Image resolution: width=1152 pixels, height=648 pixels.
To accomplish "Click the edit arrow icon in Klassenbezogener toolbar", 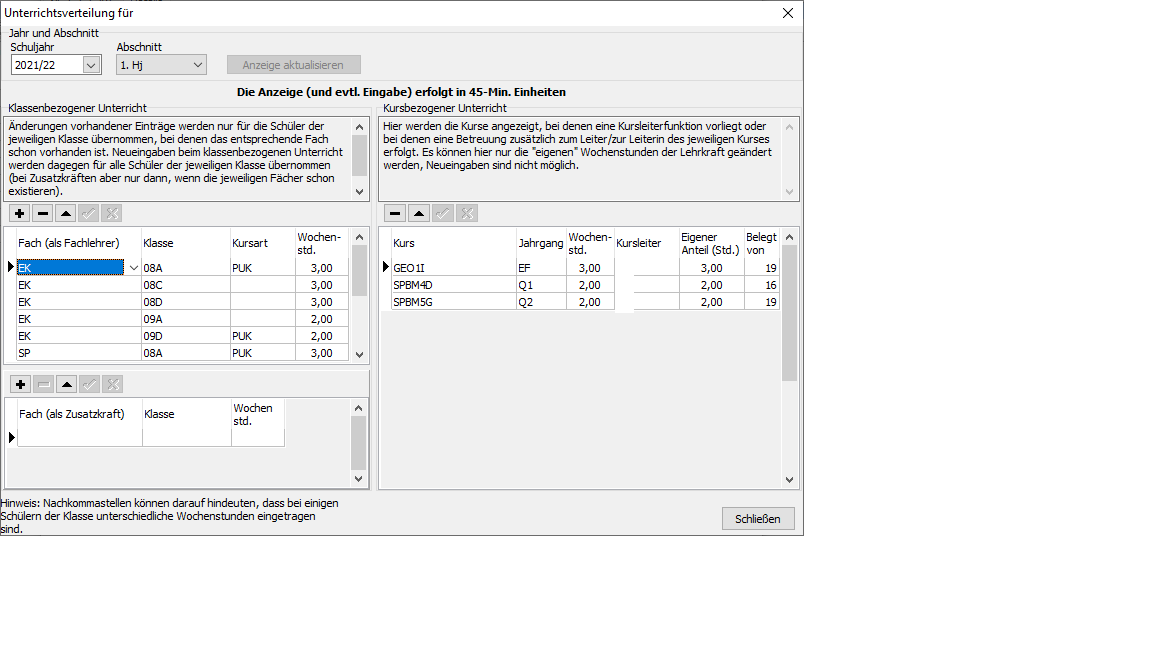I will [65, 213].
